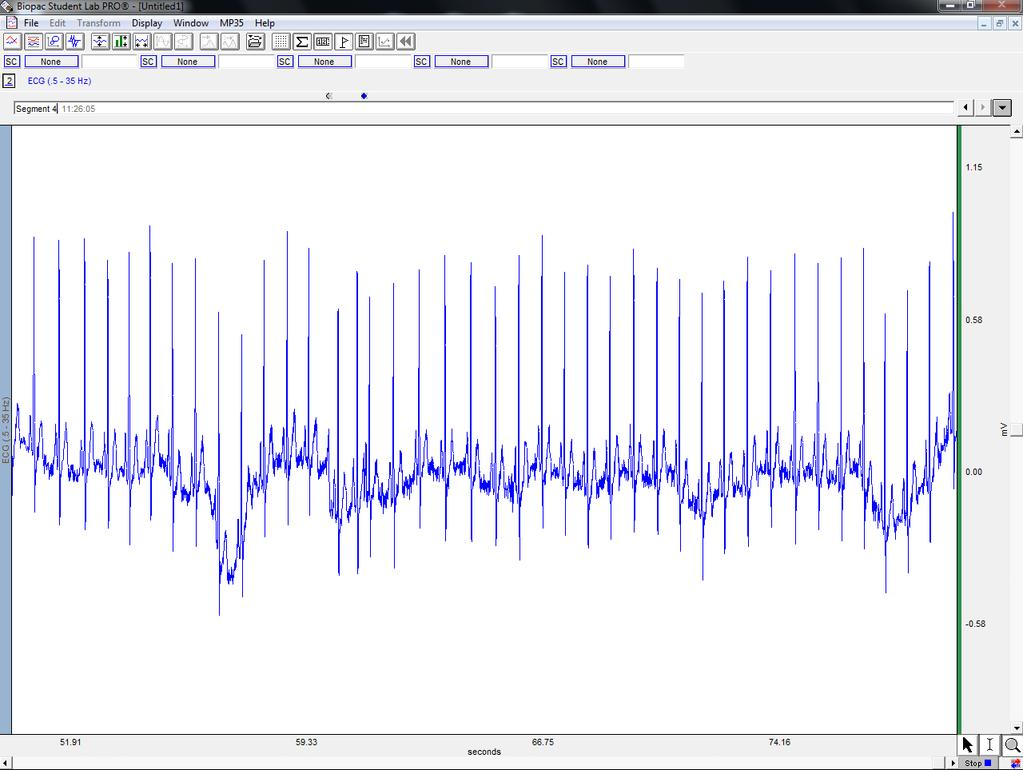
Task: Click the sigma measurements icon
Action: pyautogui.click(x=301, y=42)
